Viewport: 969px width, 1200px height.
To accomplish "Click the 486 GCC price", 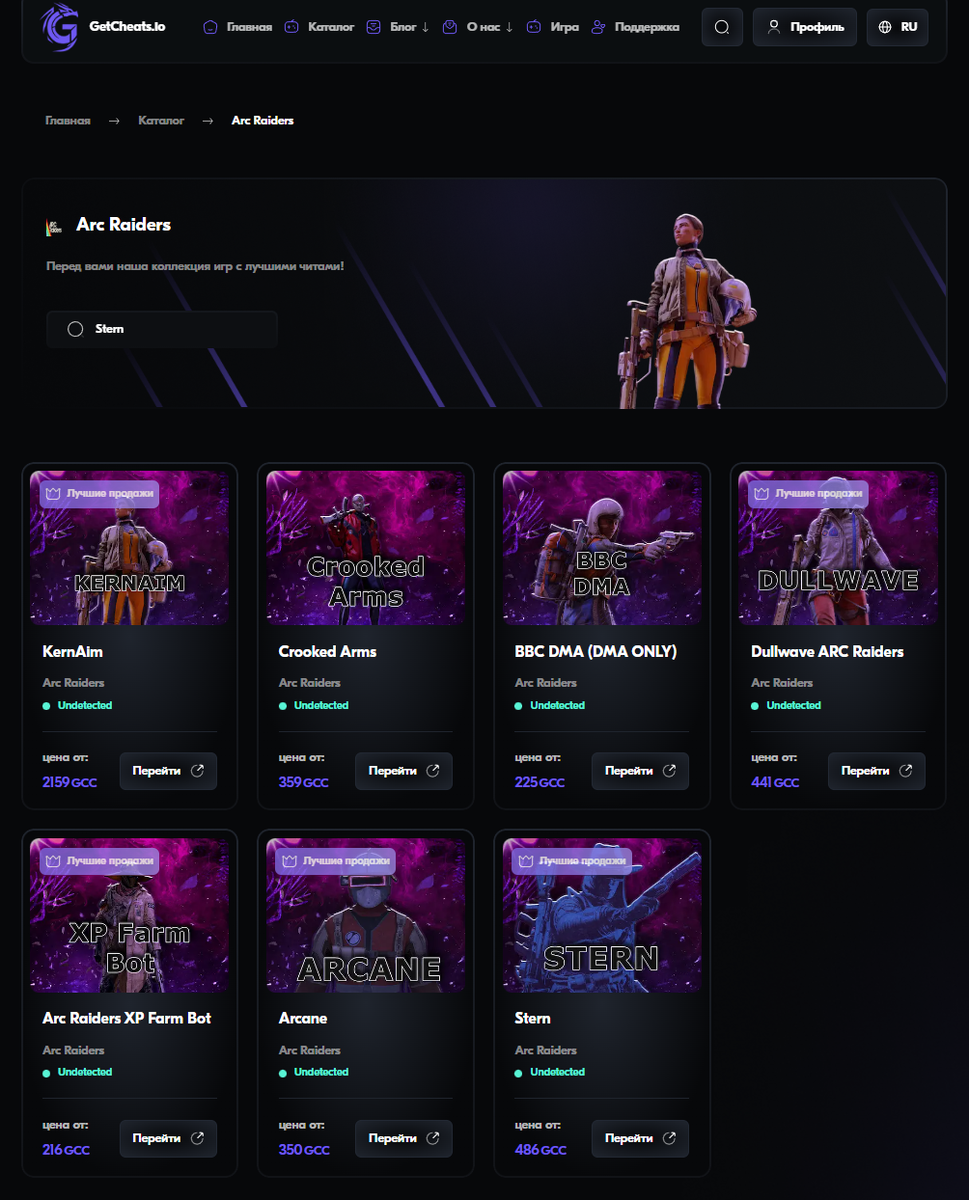I will pos(540,1150).
